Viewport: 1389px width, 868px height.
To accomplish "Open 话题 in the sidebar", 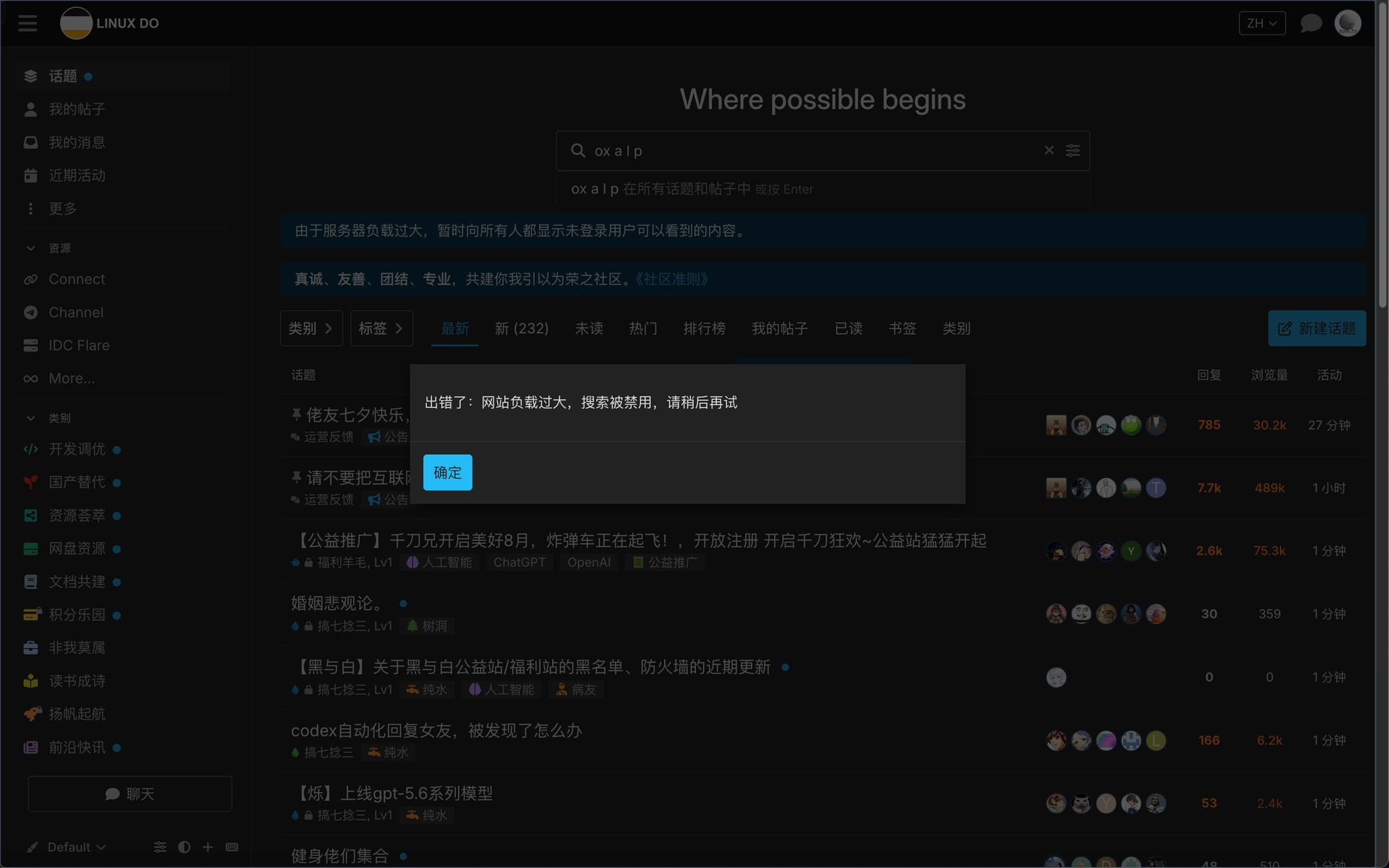I will coord(123,76).
